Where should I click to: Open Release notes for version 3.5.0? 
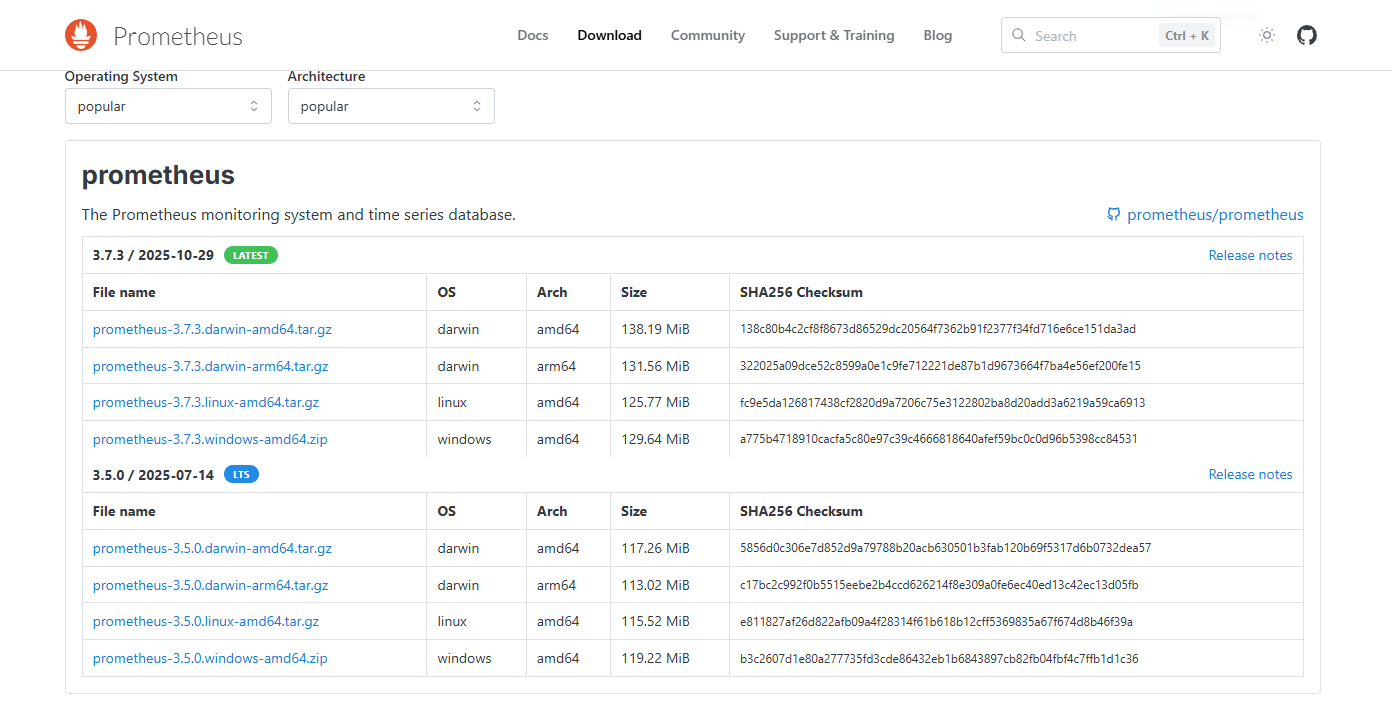pyautogui.click(x=1250, y=474)
